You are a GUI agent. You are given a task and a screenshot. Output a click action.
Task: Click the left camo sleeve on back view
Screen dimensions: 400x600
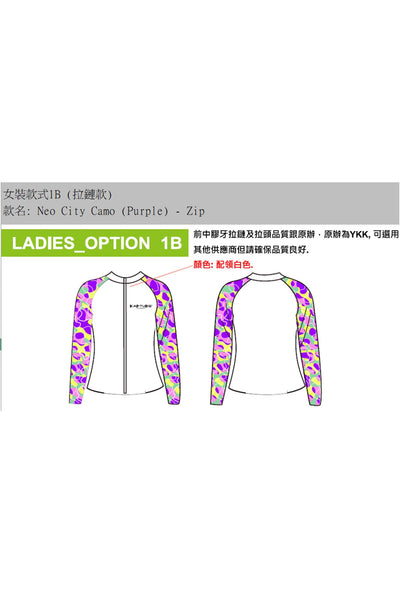tap(227, 339)
